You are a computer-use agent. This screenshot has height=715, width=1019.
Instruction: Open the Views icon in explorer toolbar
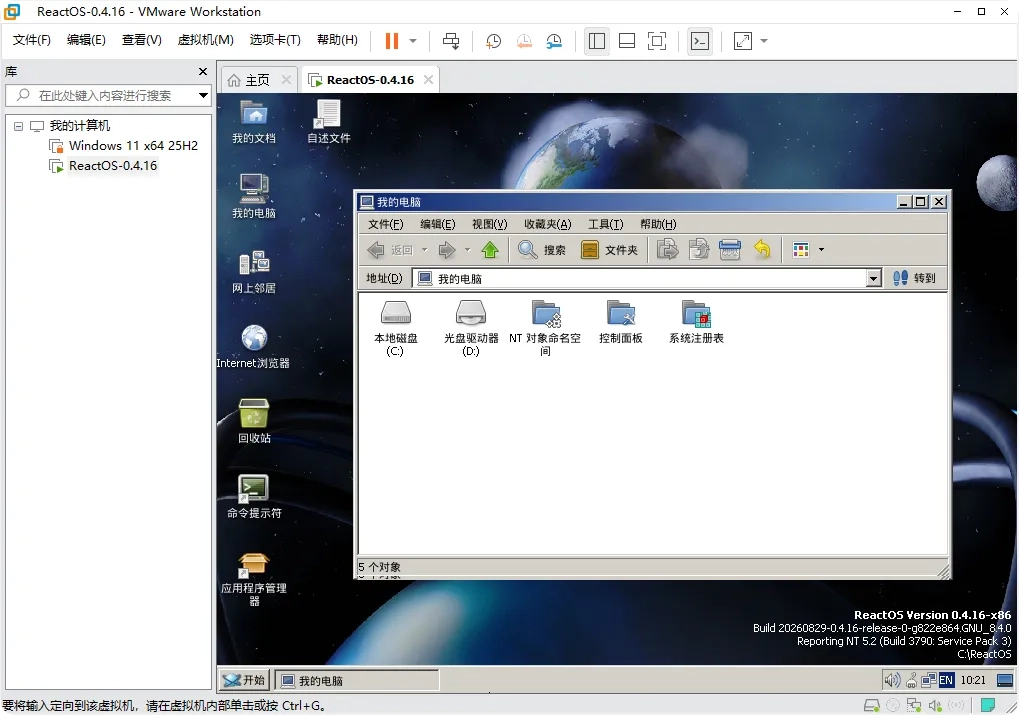click(x=801, y=250)
